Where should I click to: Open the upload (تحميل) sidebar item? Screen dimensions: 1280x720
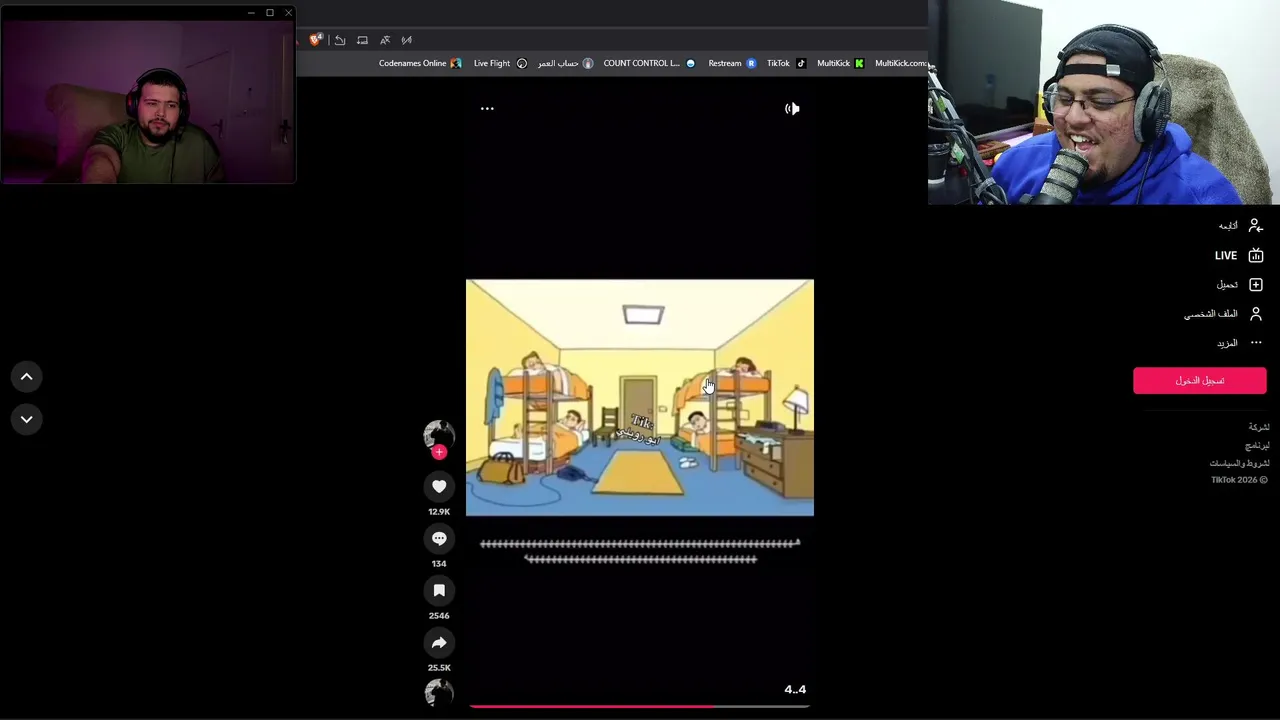1240,285
